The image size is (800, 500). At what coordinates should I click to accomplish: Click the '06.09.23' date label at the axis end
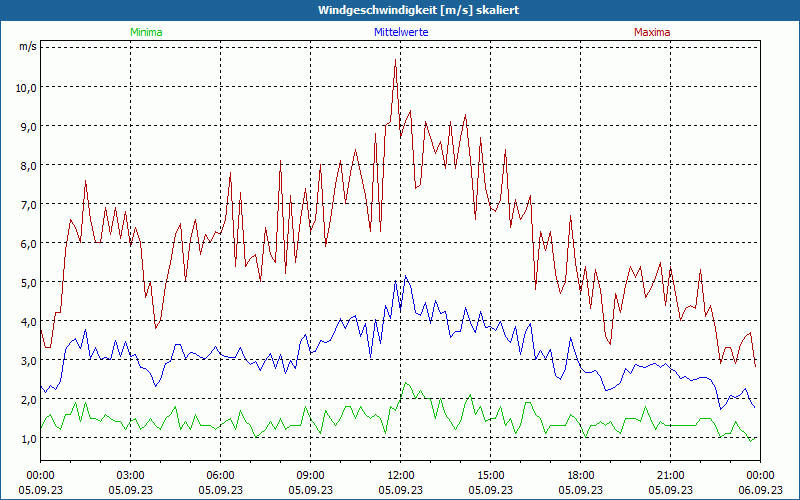(x=760, y=490)
